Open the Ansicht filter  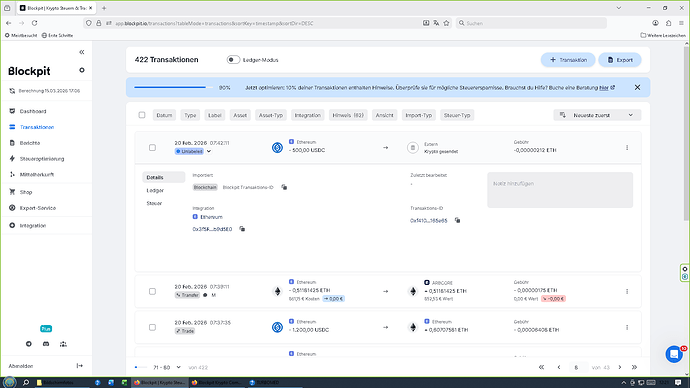pyautogui.click(x=384, y=115)
